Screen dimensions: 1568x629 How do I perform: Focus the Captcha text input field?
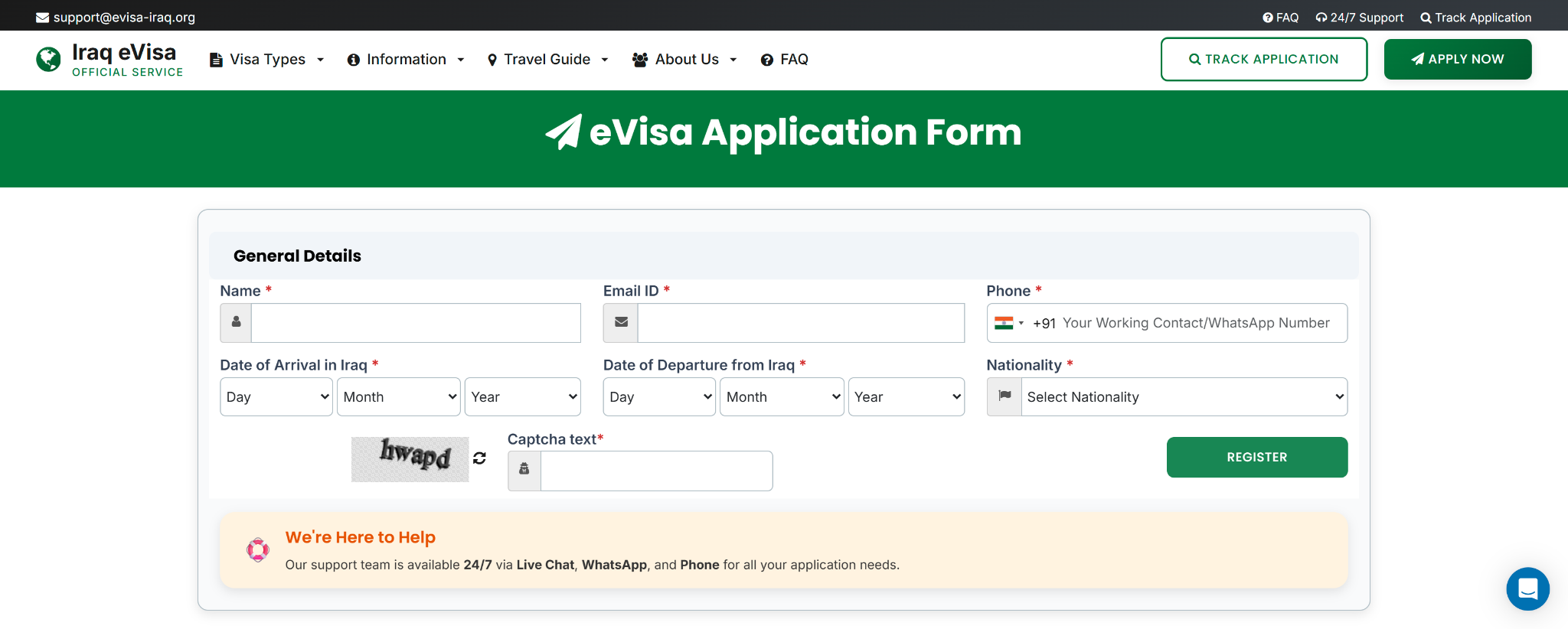click(x=656, y=471)
